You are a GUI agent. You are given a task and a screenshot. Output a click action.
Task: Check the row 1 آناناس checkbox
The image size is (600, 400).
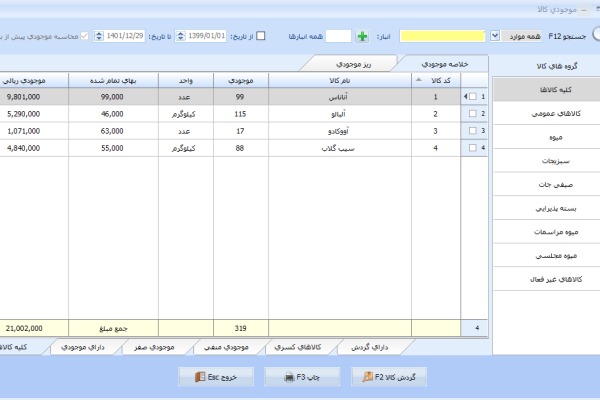473,96
